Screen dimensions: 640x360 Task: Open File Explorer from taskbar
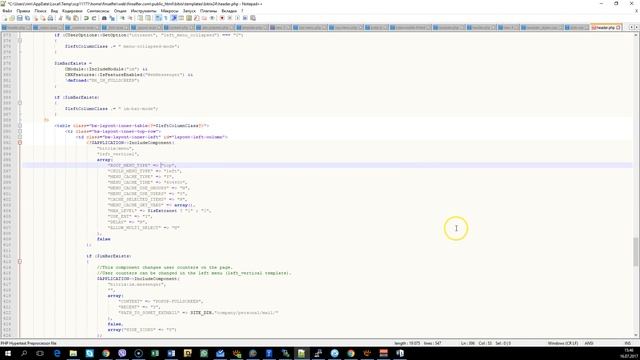(73, 353)
